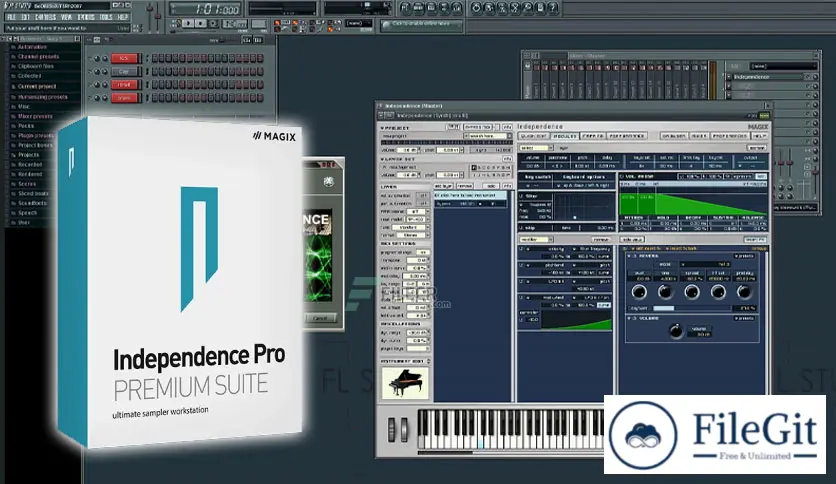Screen dimensions: 836x484
Task: Click the Cancel button in splash dialog
Action: tap(320, 318)
